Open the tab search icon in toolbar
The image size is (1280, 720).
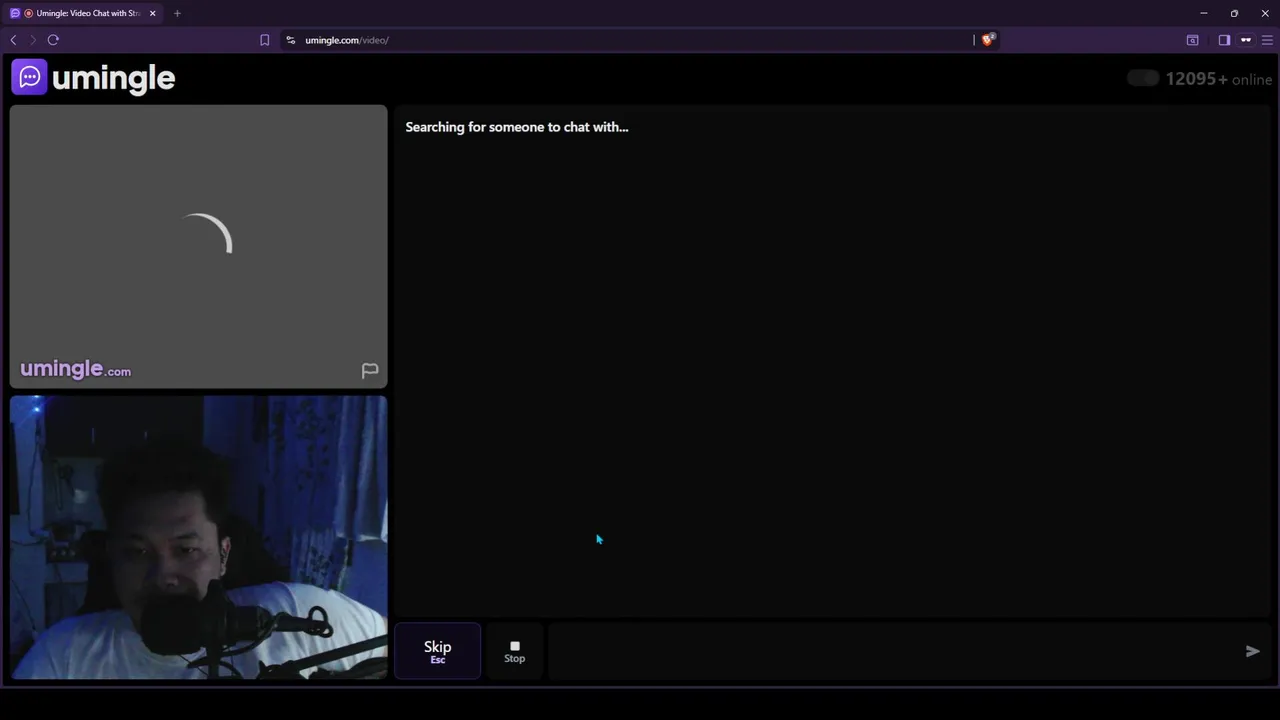(1192, 40)
